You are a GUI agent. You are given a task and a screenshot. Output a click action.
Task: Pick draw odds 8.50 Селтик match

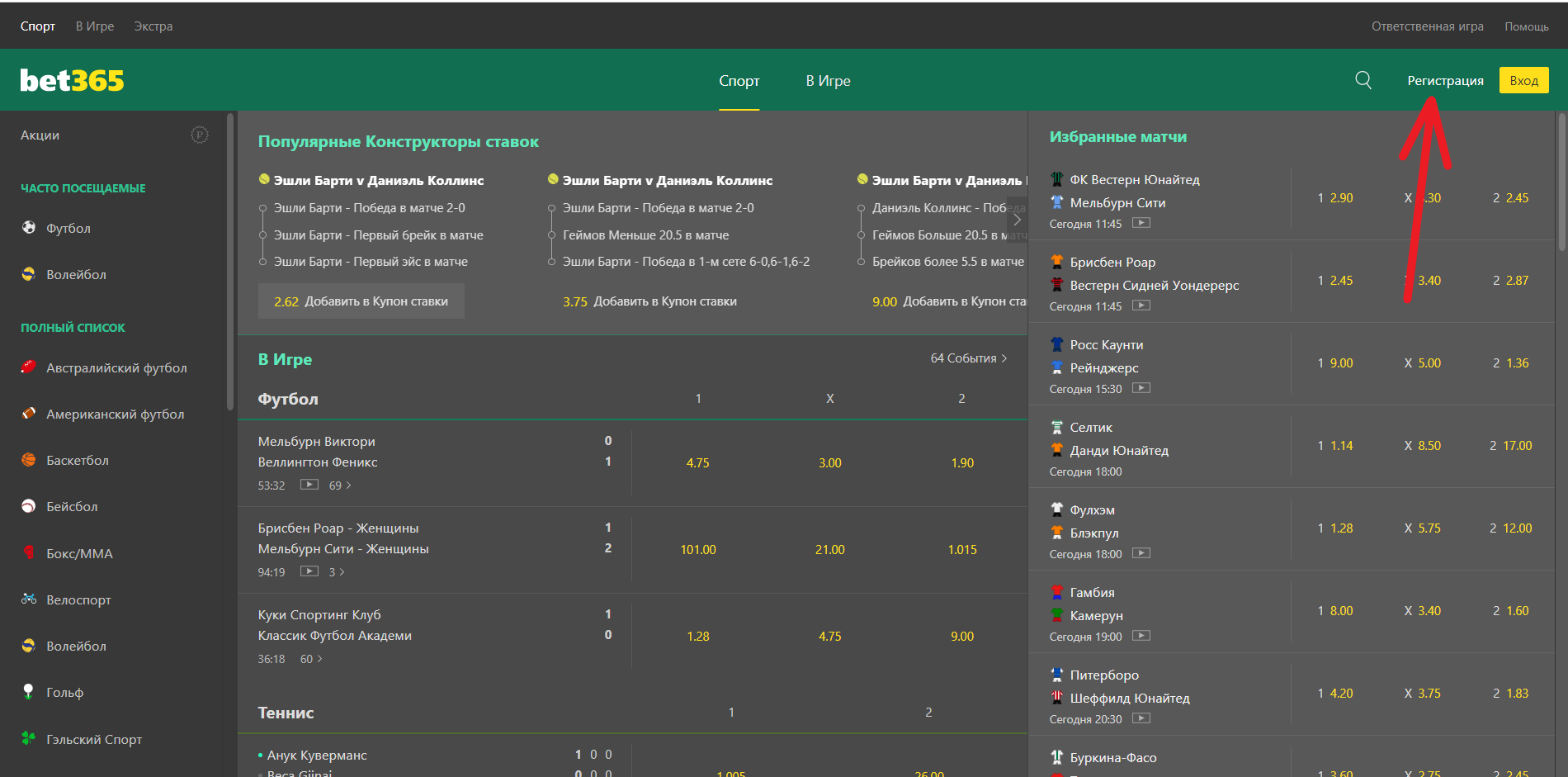tap(1422, 446)
